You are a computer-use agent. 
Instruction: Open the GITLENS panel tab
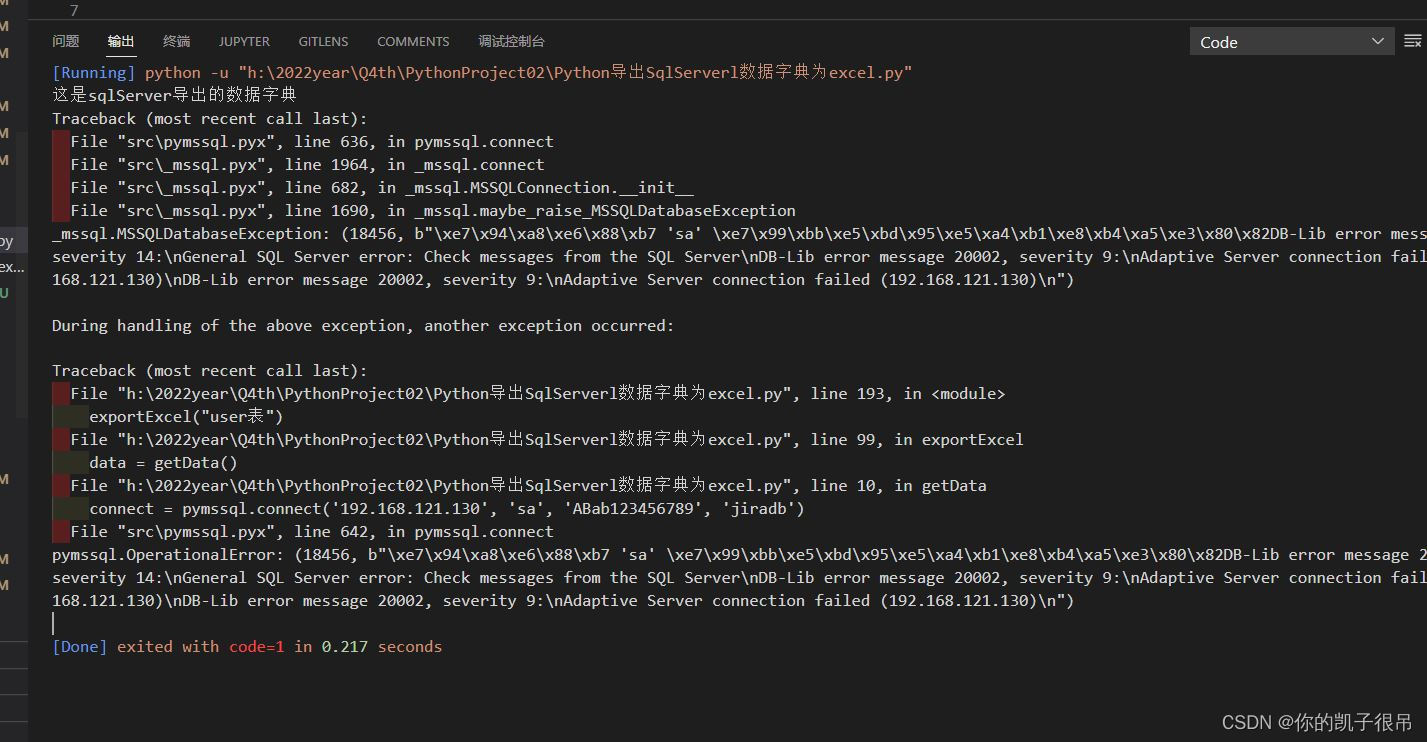click(x=323, y=41)
